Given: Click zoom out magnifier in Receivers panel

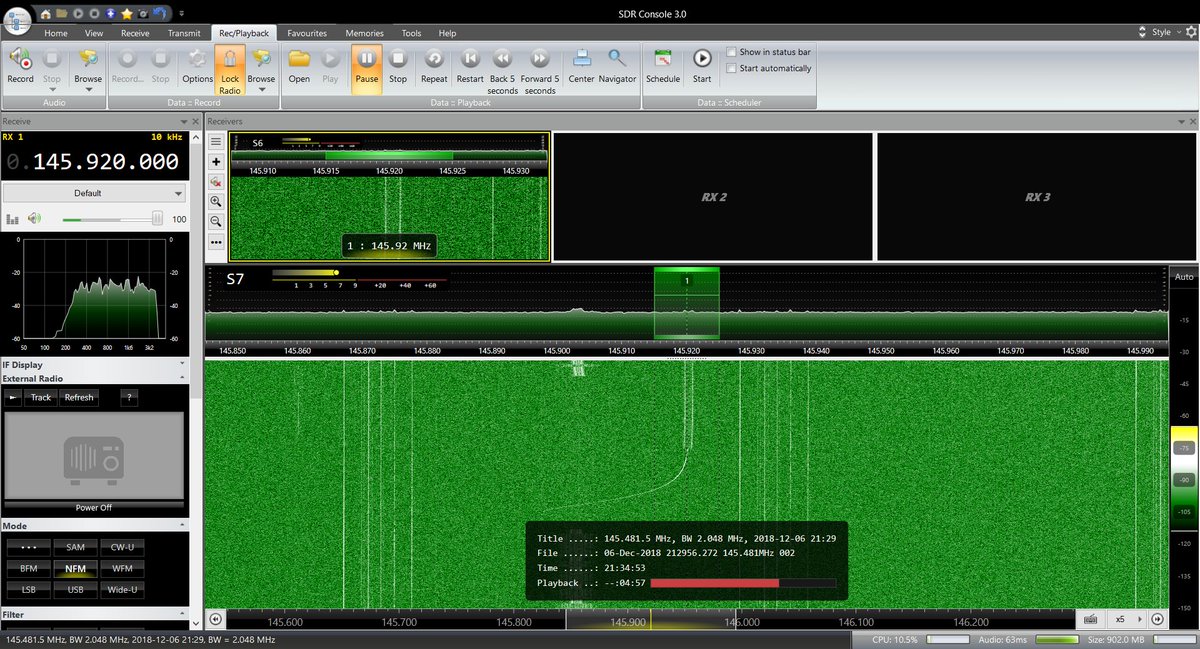Looking at the screenshot, I should point(216,221).
